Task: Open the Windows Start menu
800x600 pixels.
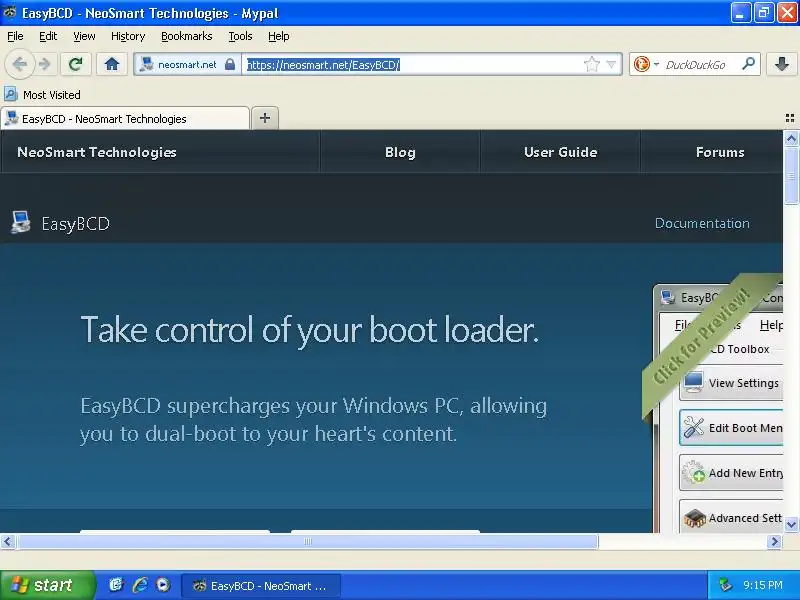Action: [46, 585]
